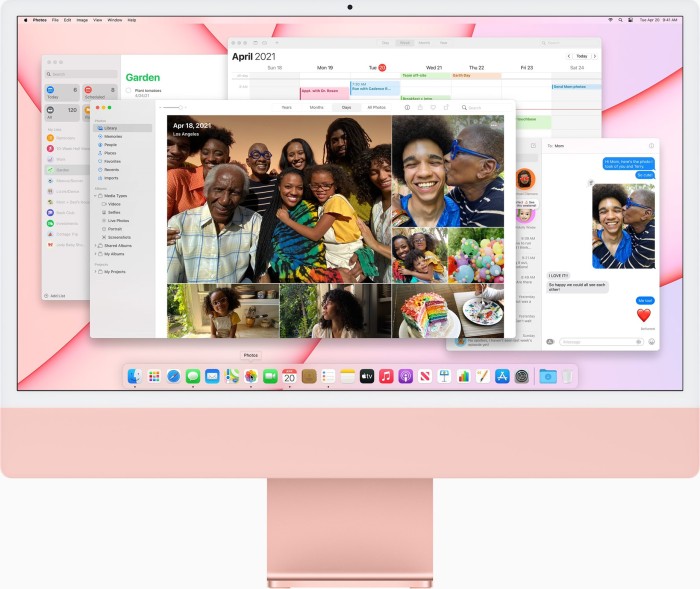
Task: Adjust the Photos zoom slider
Action: pos(172,107)
